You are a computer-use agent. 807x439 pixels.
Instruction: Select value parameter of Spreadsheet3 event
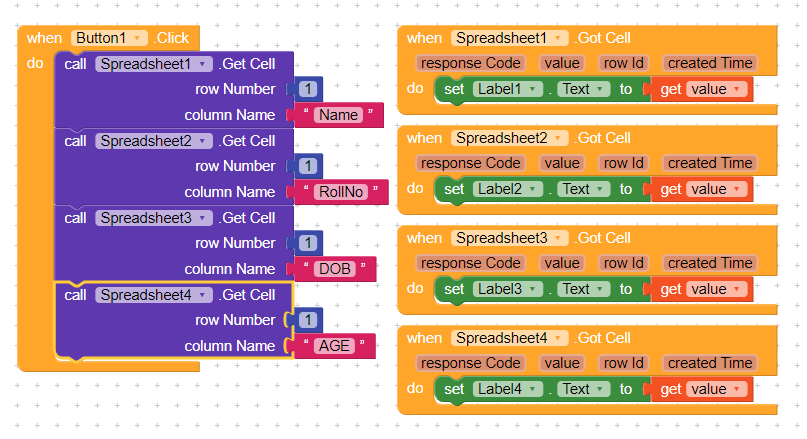tap(562, 262)
